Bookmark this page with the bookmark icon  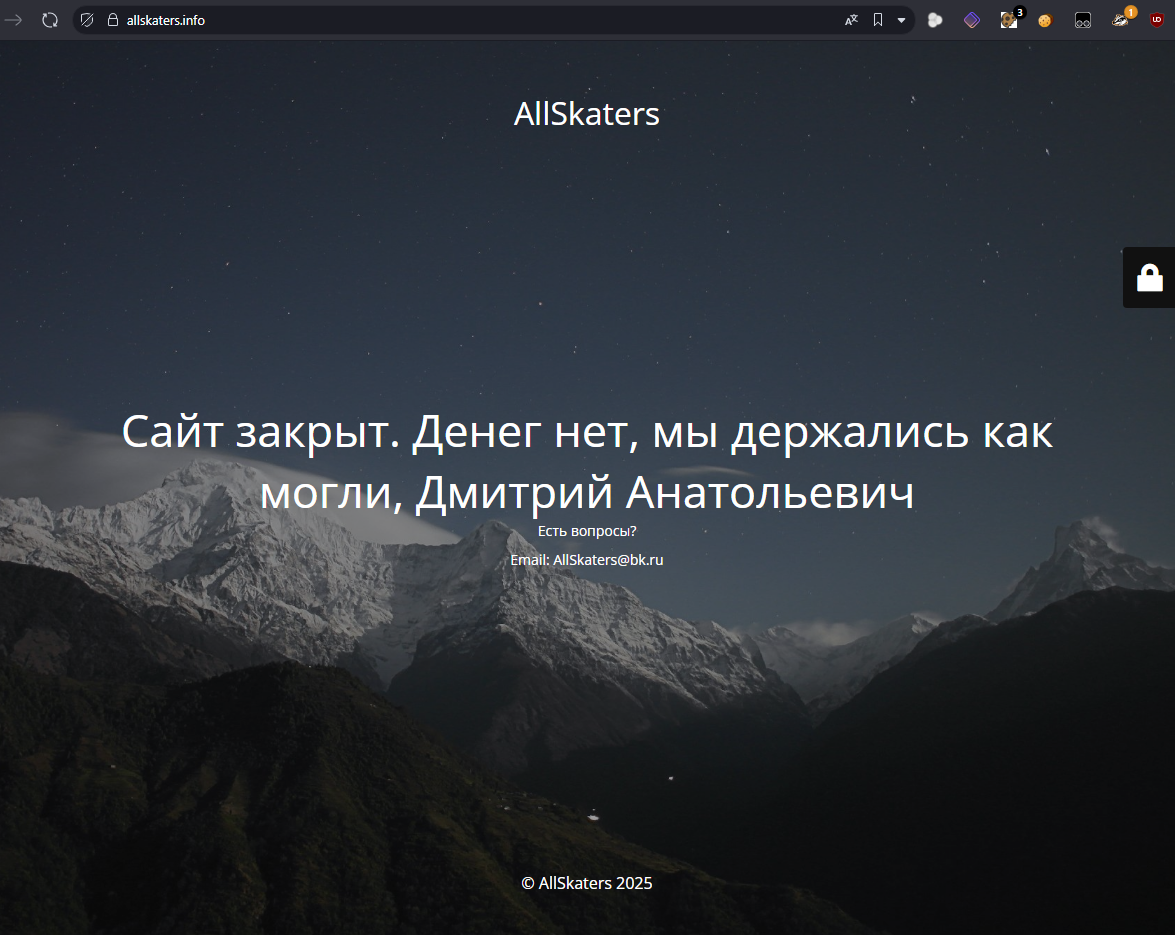878,20
